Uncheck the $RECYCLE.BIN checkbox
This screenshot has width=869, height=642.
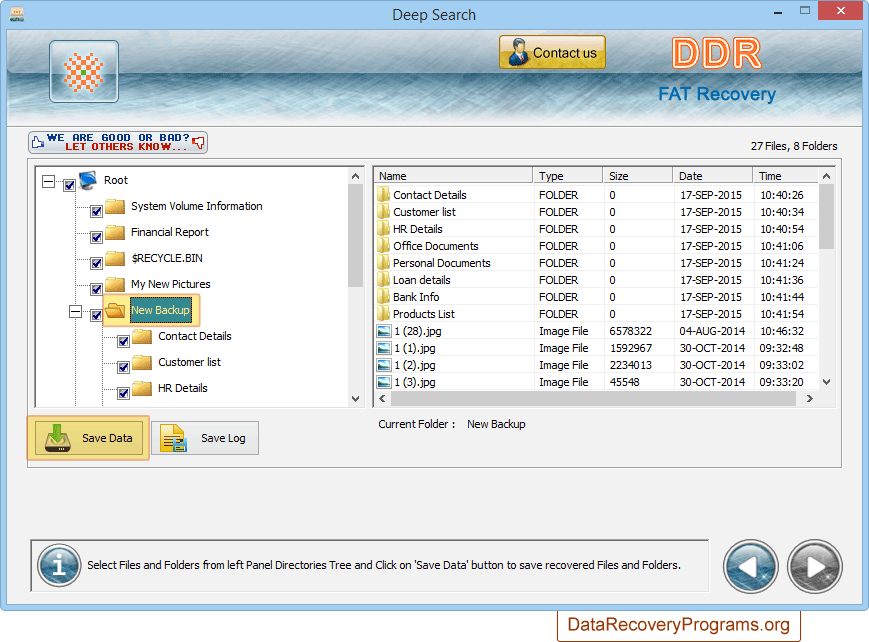tap(96, 263)
